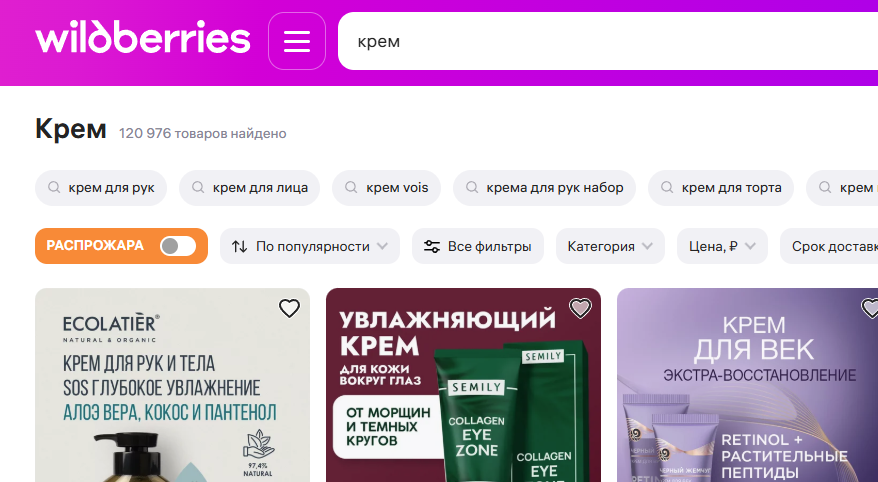Open the Semily Collagen Eye Zone product image
Screen dimensions: 878x482
click(x=463, y=385)
